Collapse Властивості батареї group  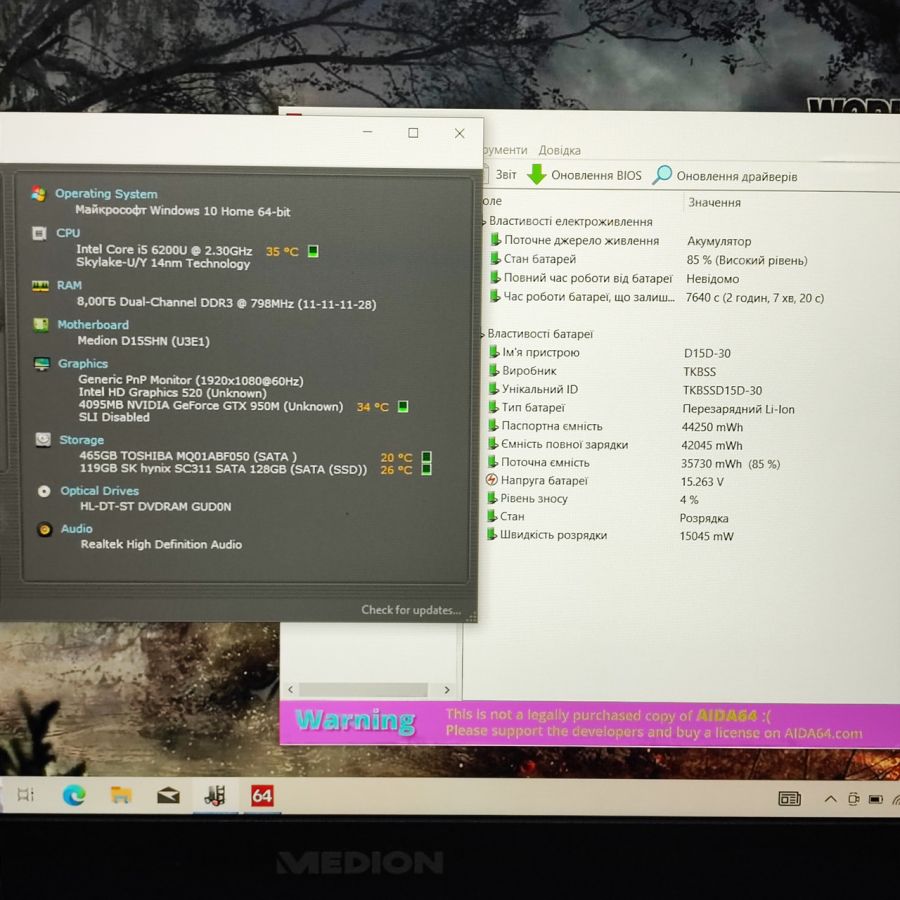[482, 334]
